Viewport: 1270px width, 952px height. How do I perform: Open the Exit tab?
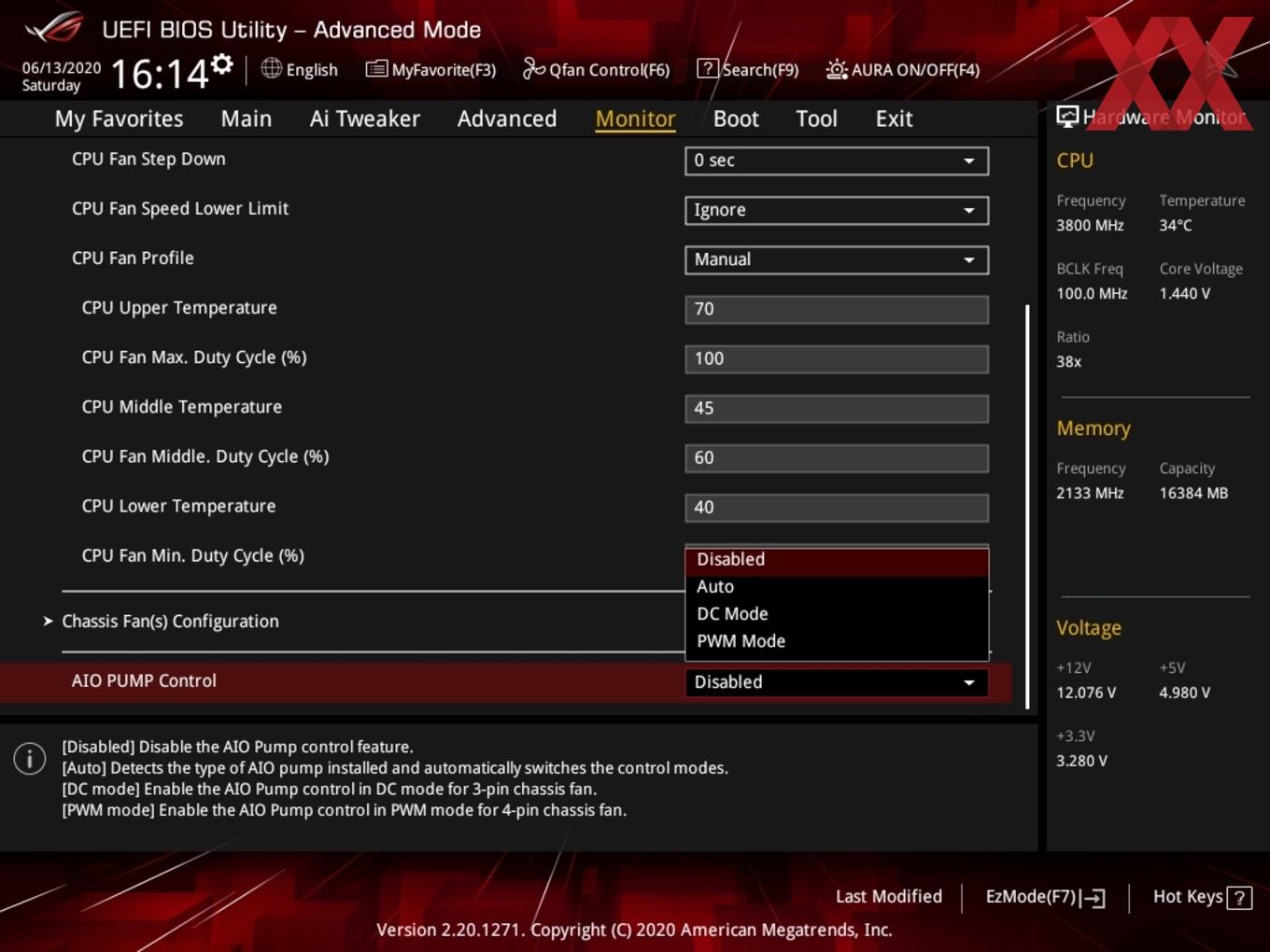coord(894,119)
